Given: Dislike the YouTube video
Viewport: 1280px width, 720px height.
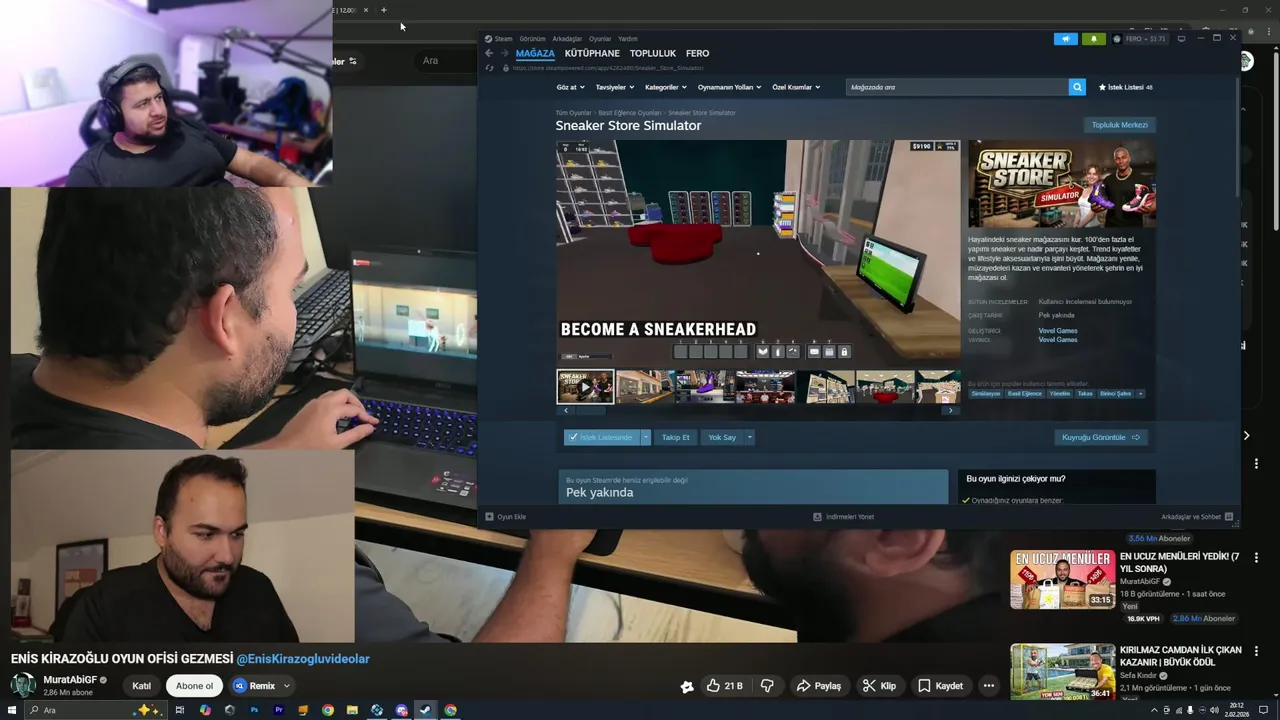Looking at the screenshot, I should click(x=767, y=686).
